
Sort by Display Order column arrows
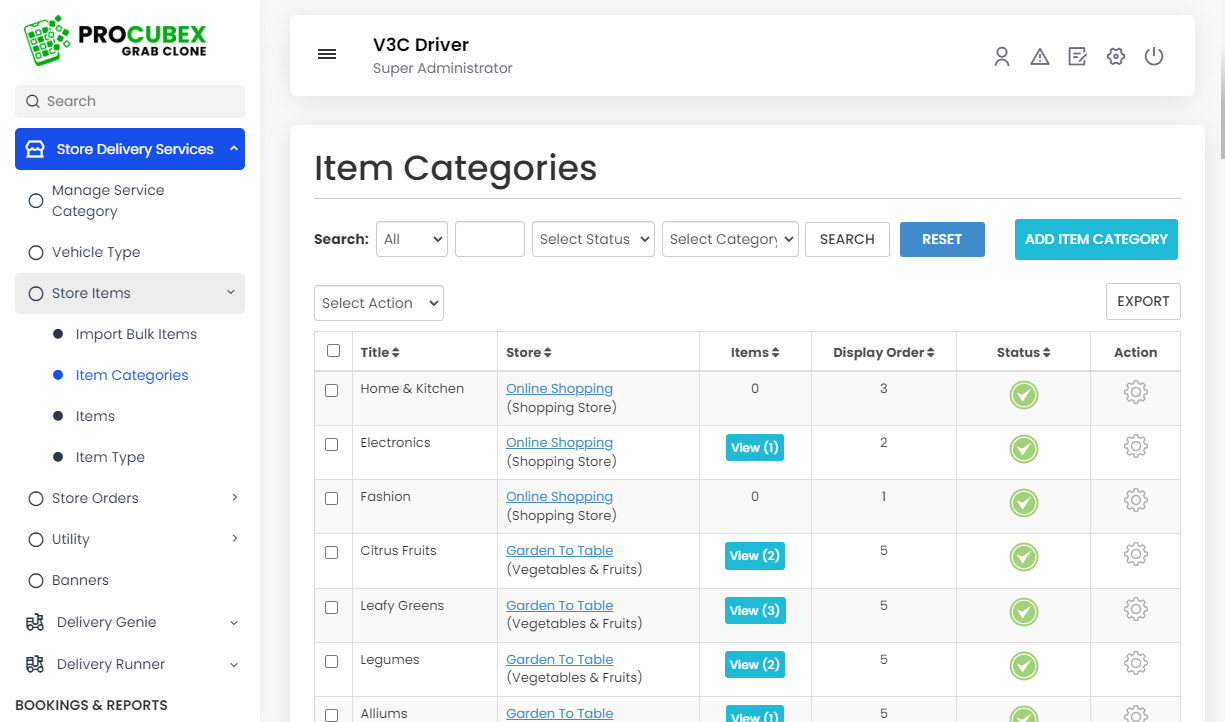[x=931, y=353]
